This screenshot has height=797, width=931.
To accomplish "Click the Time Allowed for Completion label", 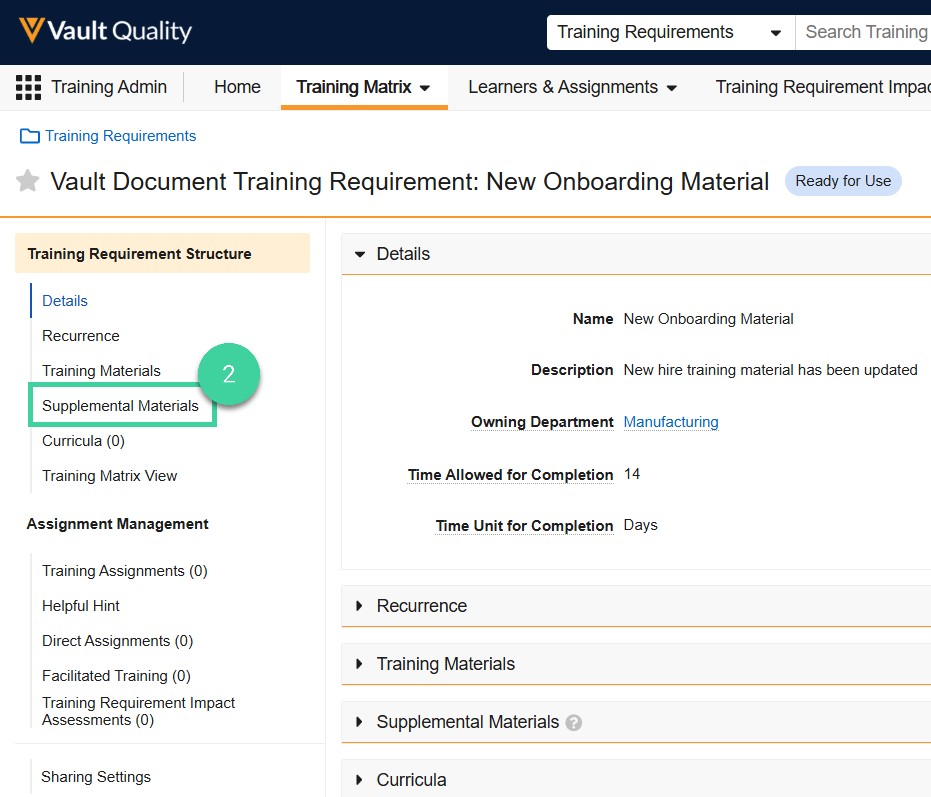I will [511, 475].
